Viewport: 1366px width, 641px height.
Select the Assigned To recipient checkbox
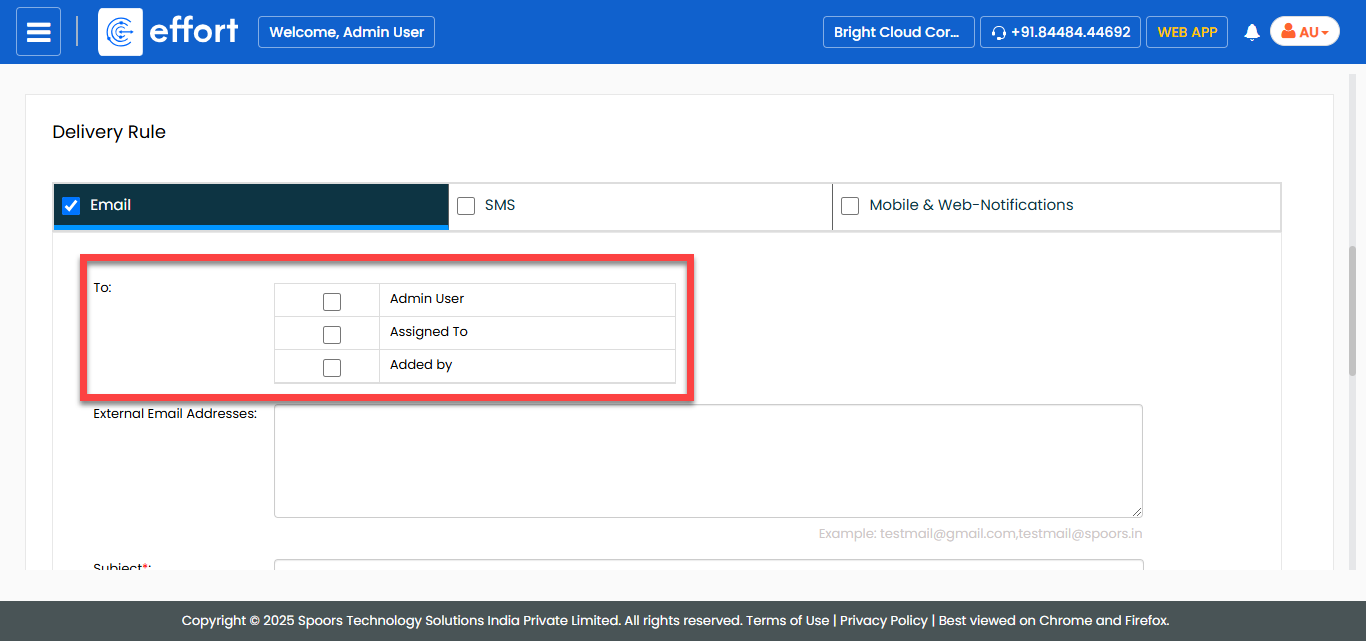332,334
